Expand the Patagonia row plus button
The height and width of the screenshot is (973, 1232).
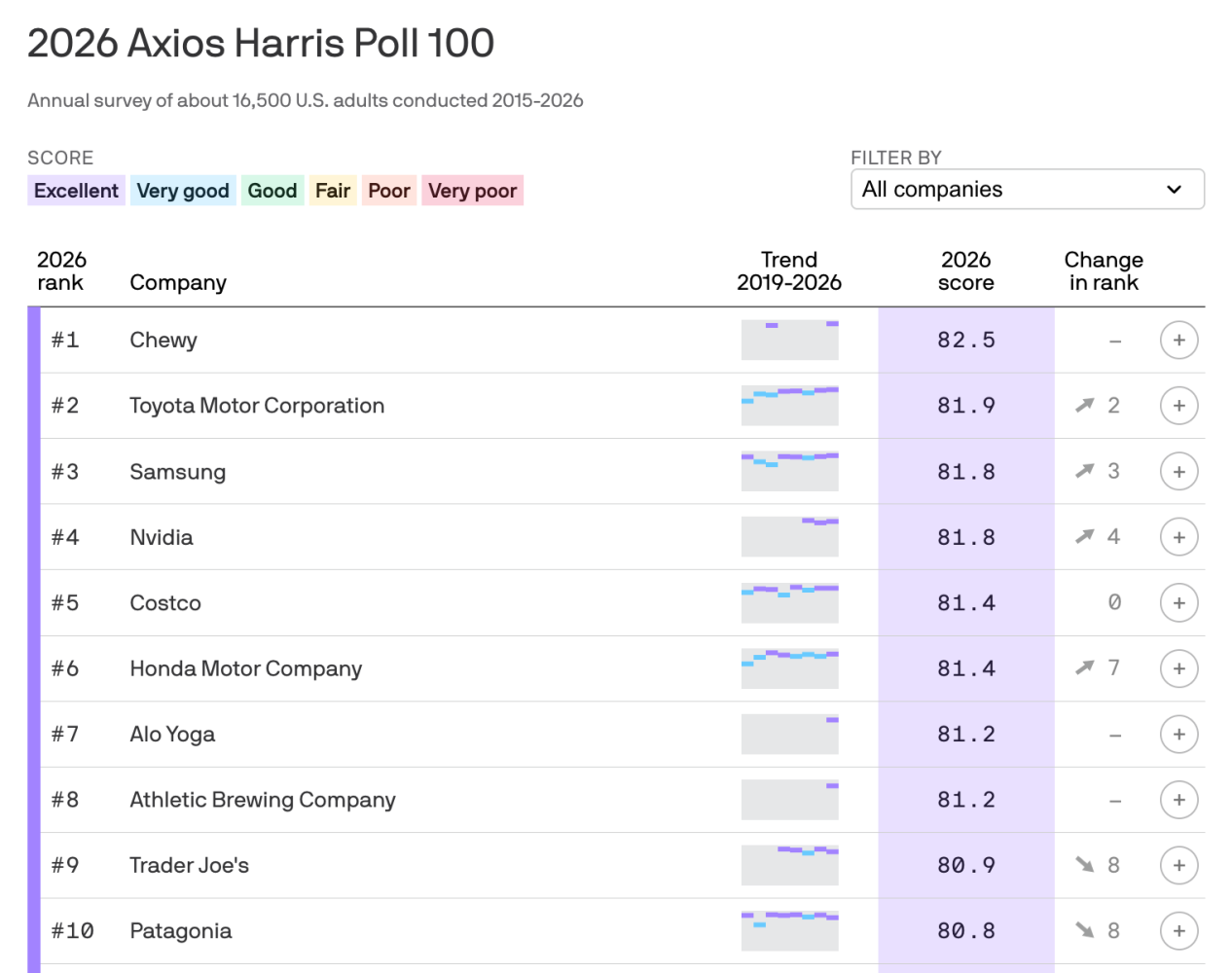pos(1178,931)
